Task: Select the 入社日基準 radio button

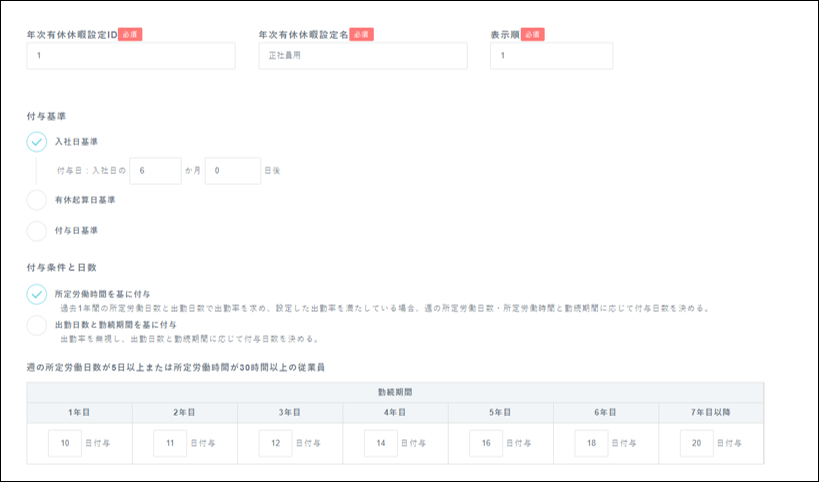Action: tap(37, 142)
